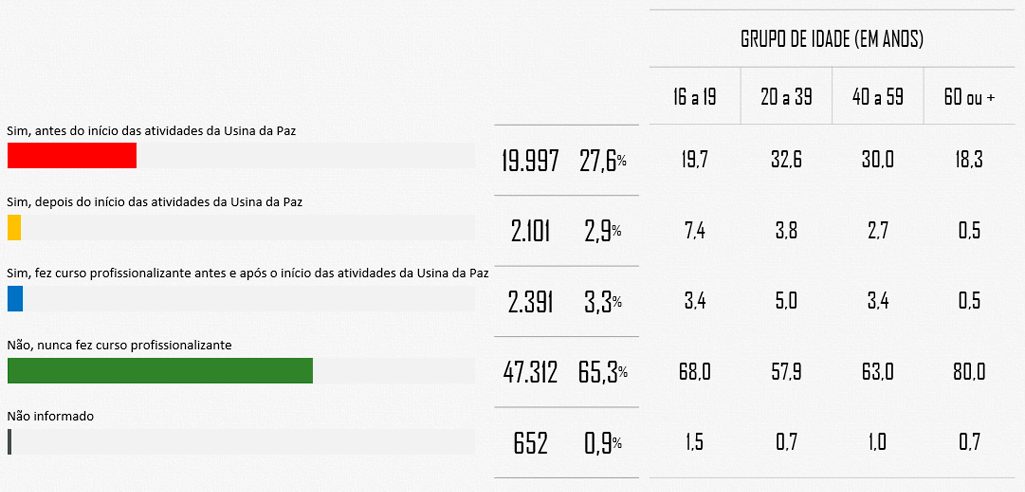Choose the '40 a 59' age column header

[877, 97]
